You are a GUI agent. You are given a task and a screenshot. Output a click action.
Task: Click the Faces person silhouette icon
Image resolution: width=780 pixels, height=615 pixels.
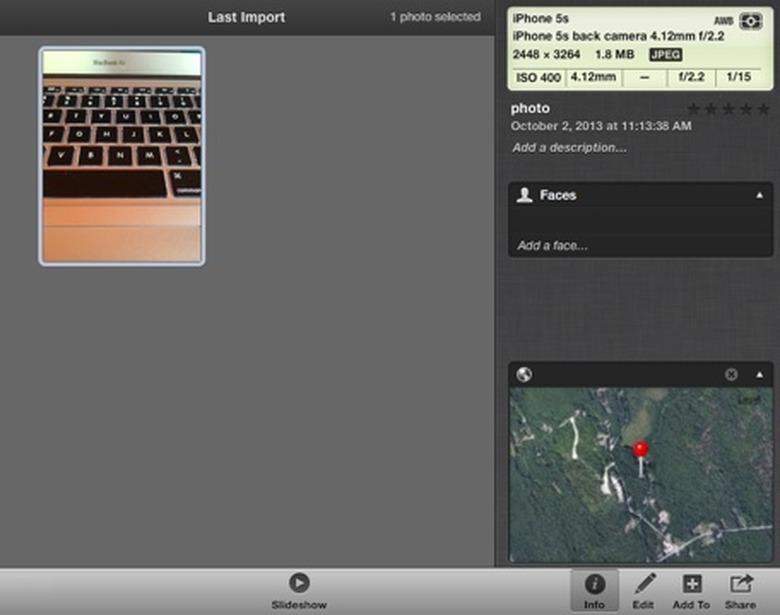click(524, 195)
